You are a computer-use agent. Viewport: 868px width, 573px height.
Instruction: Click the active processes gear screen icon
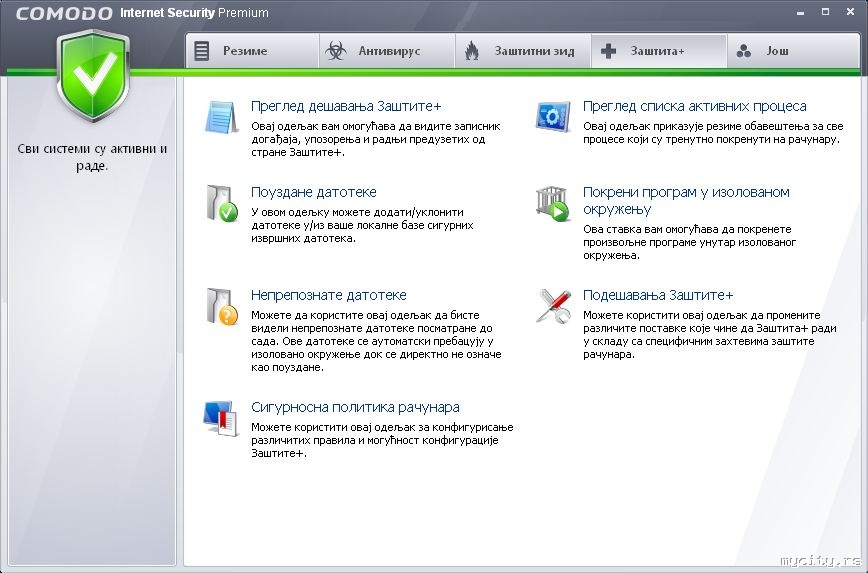(x=553, y=116)
